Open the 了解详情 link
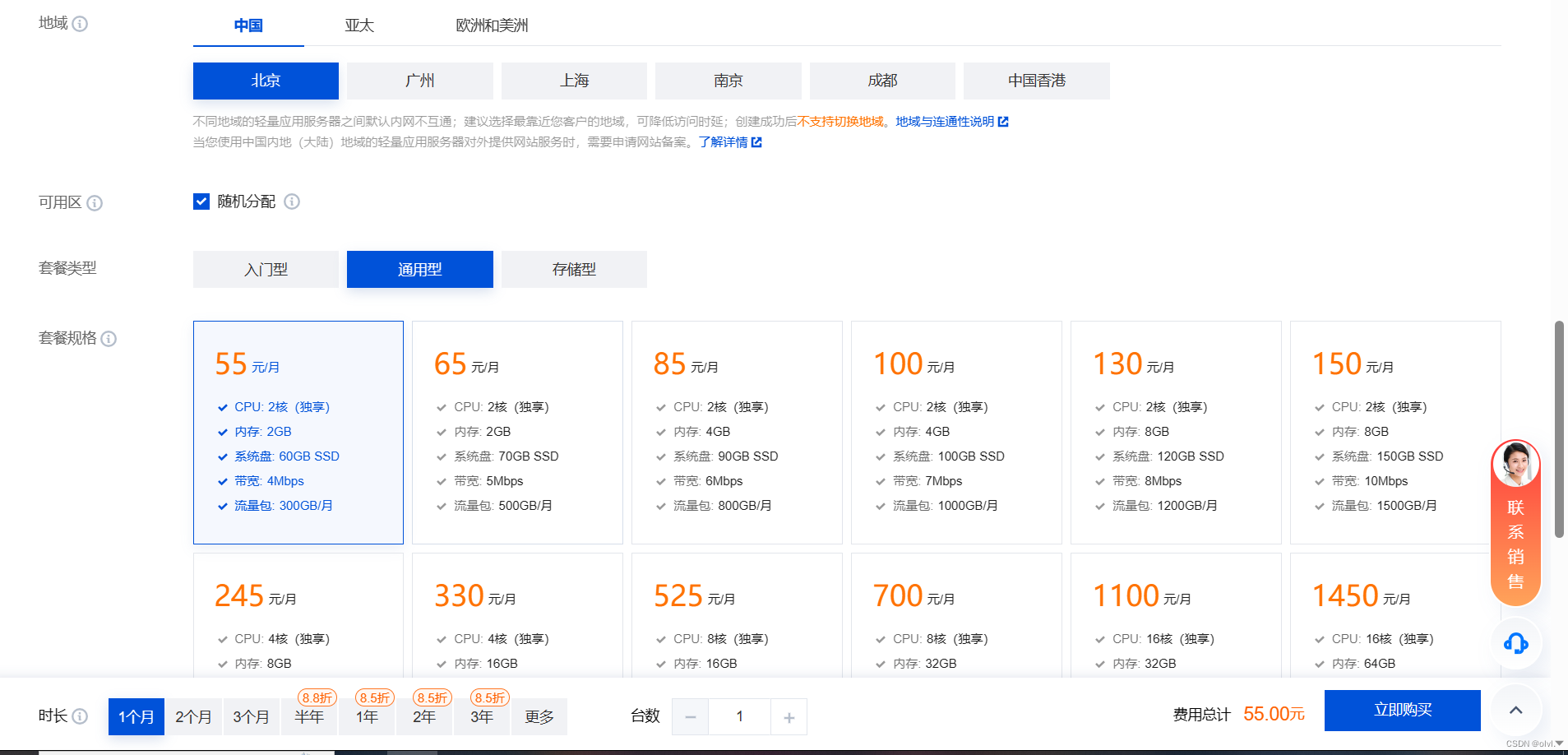This screenshot has width=1568, height=755. point(723,142)
